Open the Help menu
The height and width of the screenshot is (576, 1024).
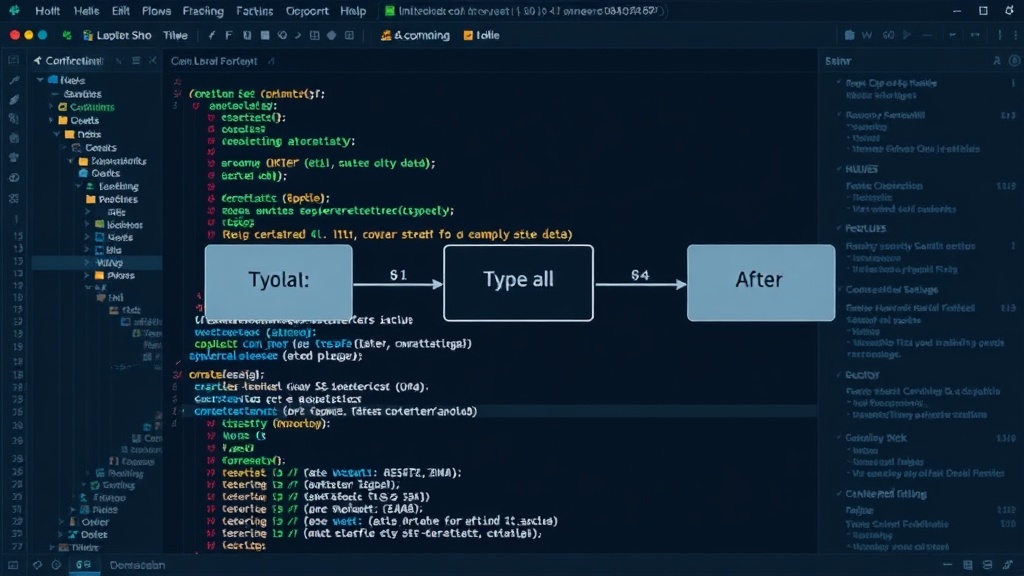click(353, 11)
